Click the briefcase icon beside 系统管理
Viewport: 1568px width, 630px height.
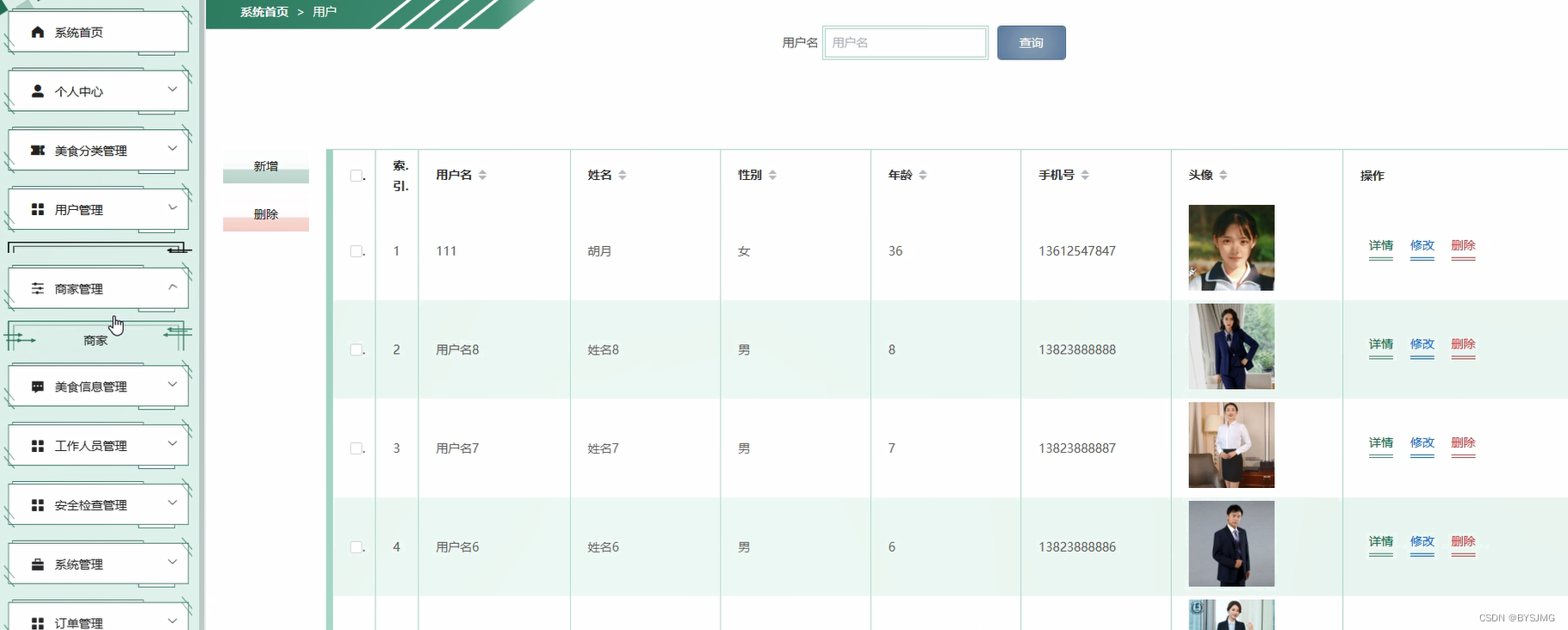(x=37, y=565)
